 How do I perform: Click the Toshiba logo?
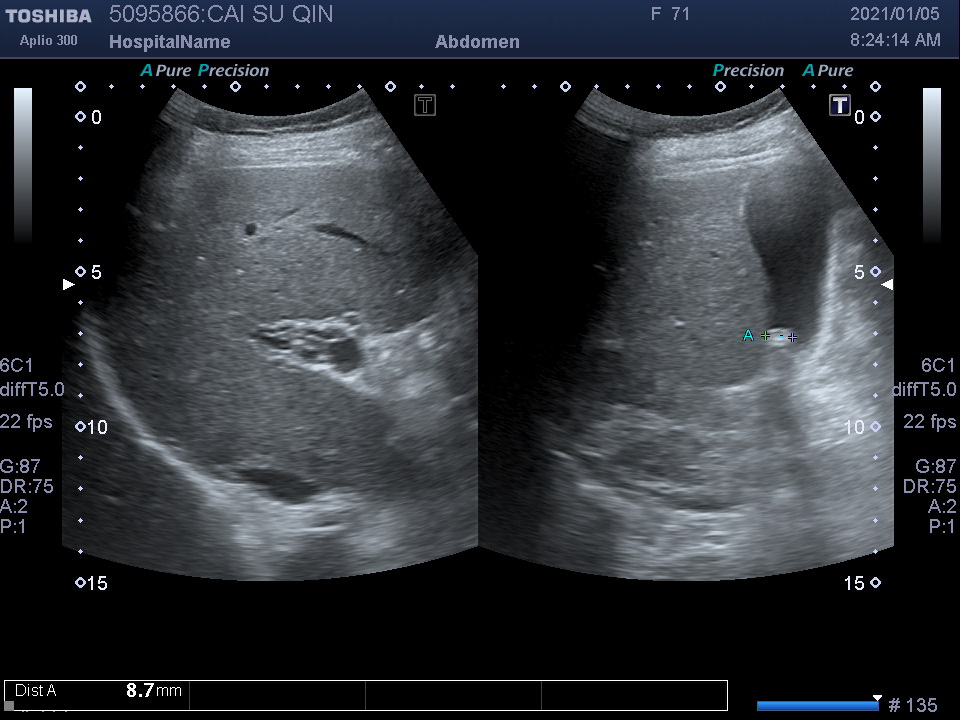[48, 16]
